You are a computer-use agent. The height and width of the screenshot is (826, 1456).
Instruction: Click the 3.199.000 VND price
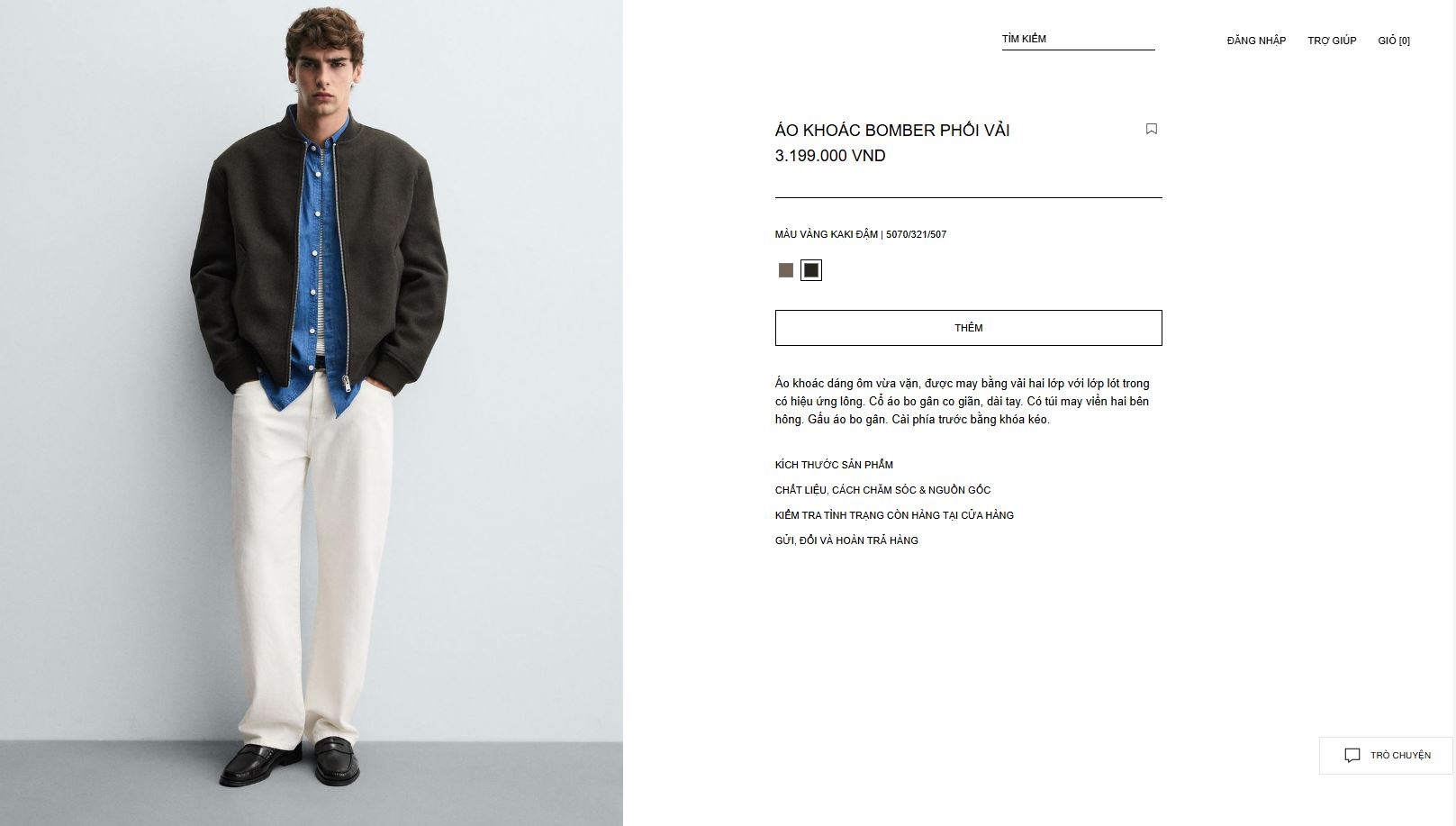[x=830, y=156]
